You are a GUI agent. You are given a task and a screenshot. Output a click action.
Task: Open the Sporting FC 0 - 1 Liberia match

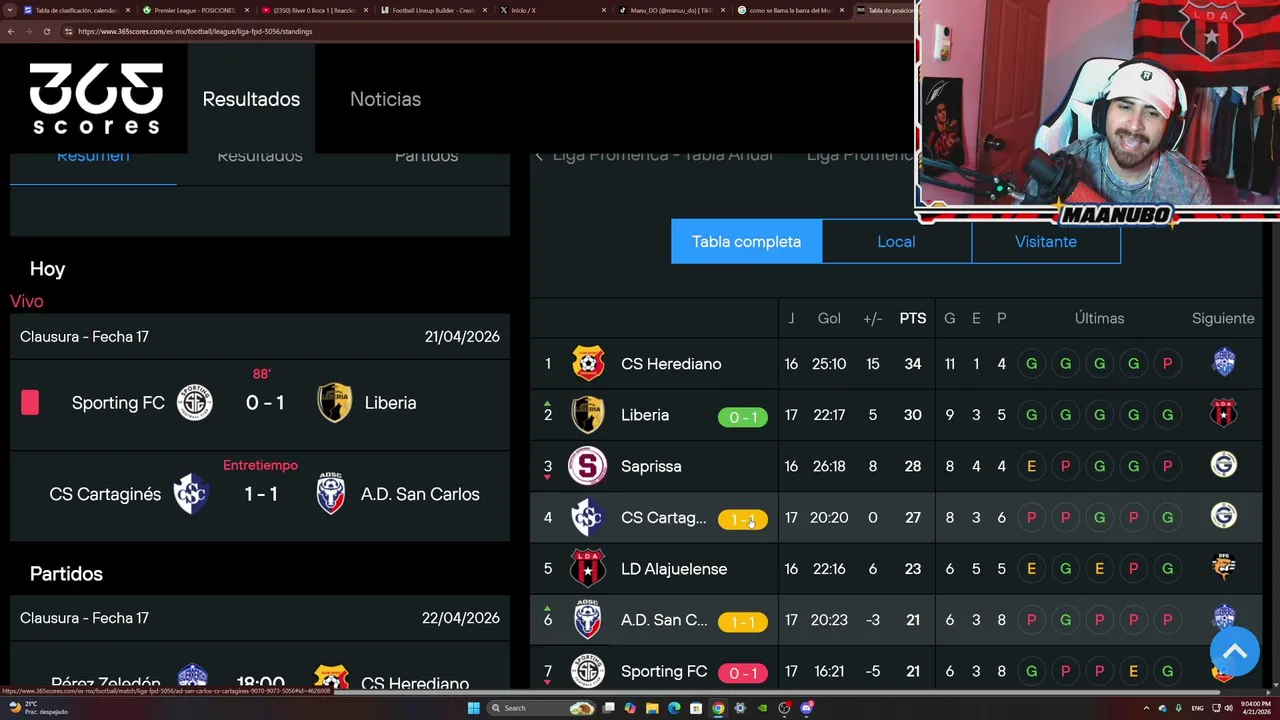[x=260, y=404]
